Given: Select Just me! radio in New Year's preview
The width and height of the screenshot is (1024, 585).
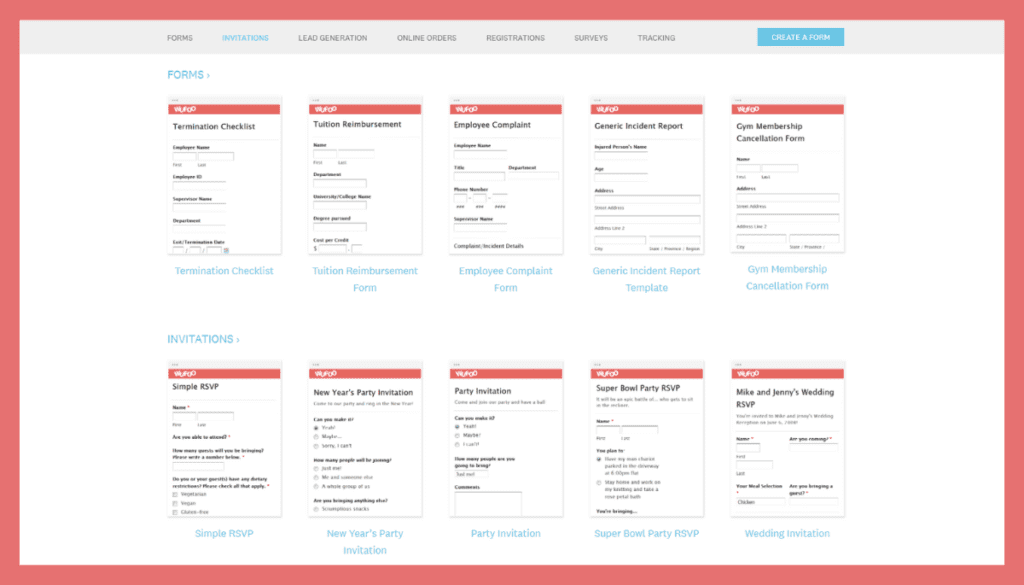Looking at the screenshot, I should tap(316, 469).
